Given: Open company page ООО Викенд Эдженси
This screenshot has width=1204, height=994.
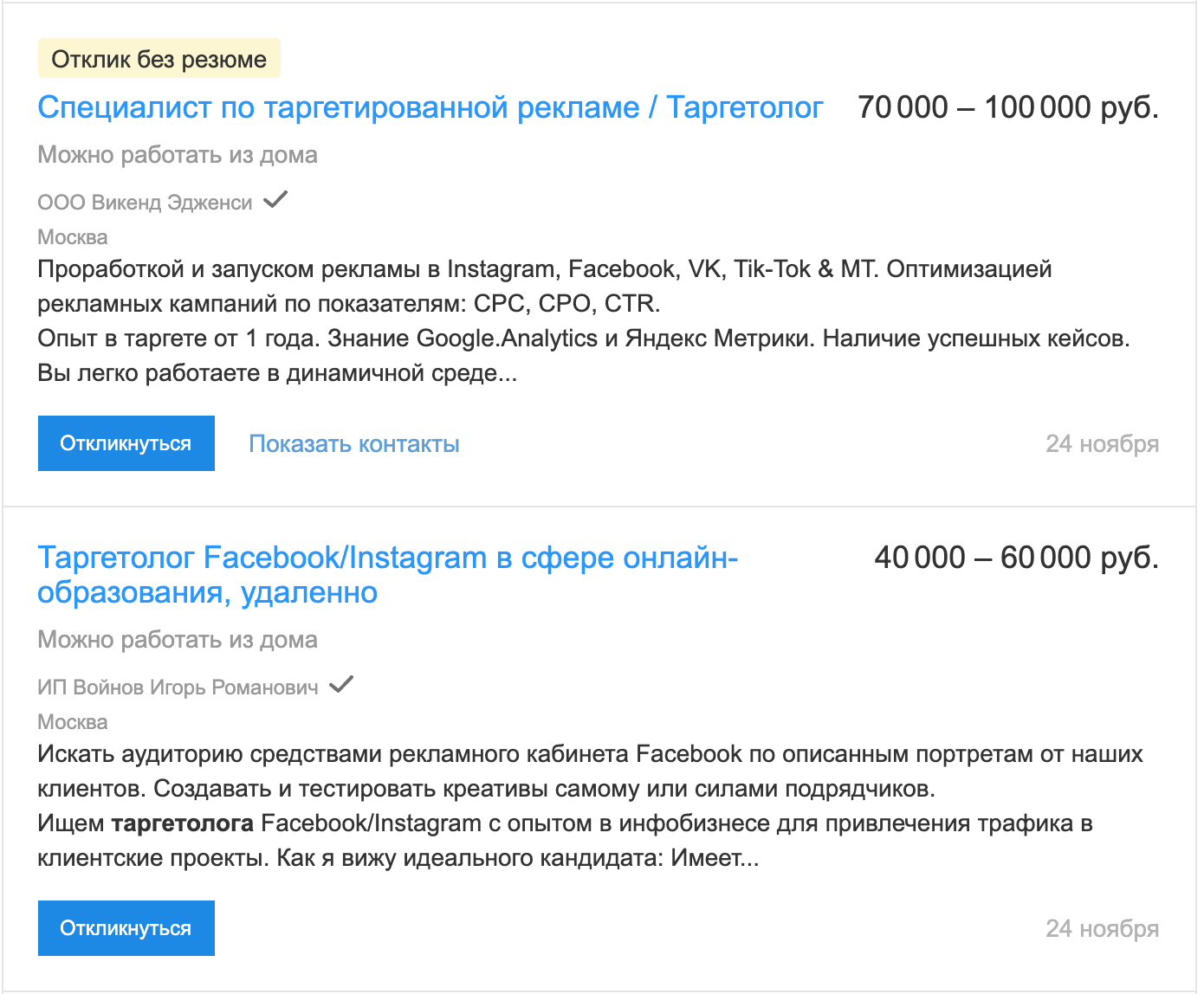Looking at the screenshot, I should pos(145,203).
